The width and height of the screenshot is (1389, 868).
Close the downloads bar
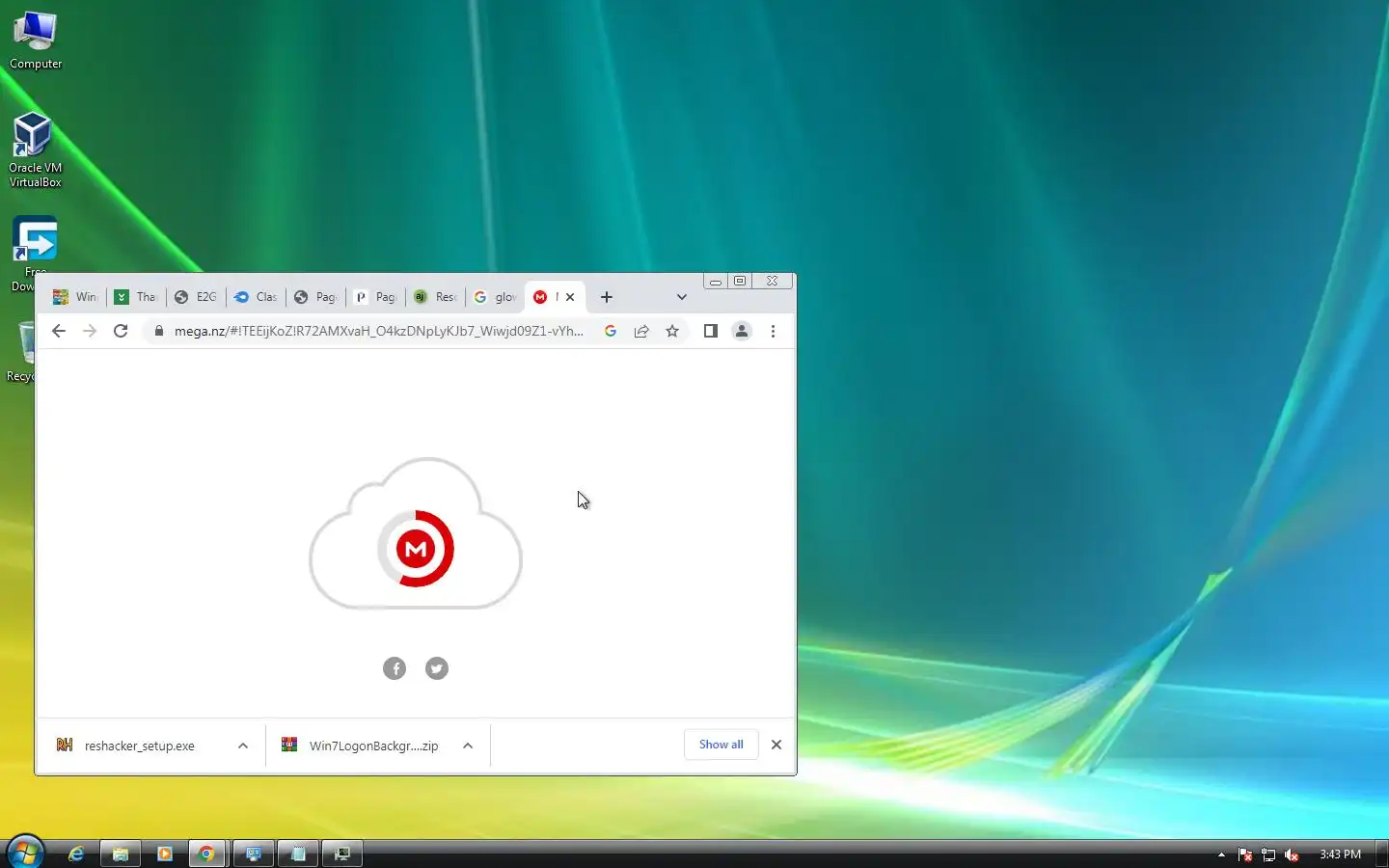click(776, 745)
